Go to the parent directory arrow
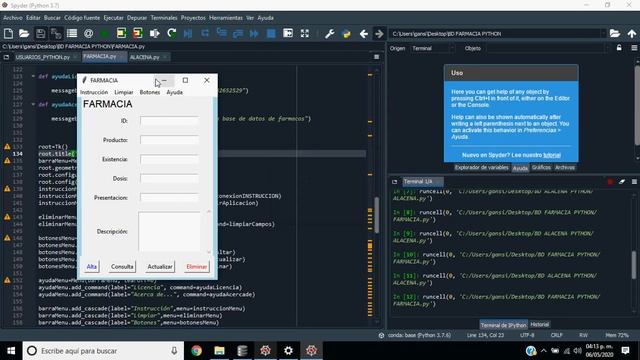 coord(632,33)
